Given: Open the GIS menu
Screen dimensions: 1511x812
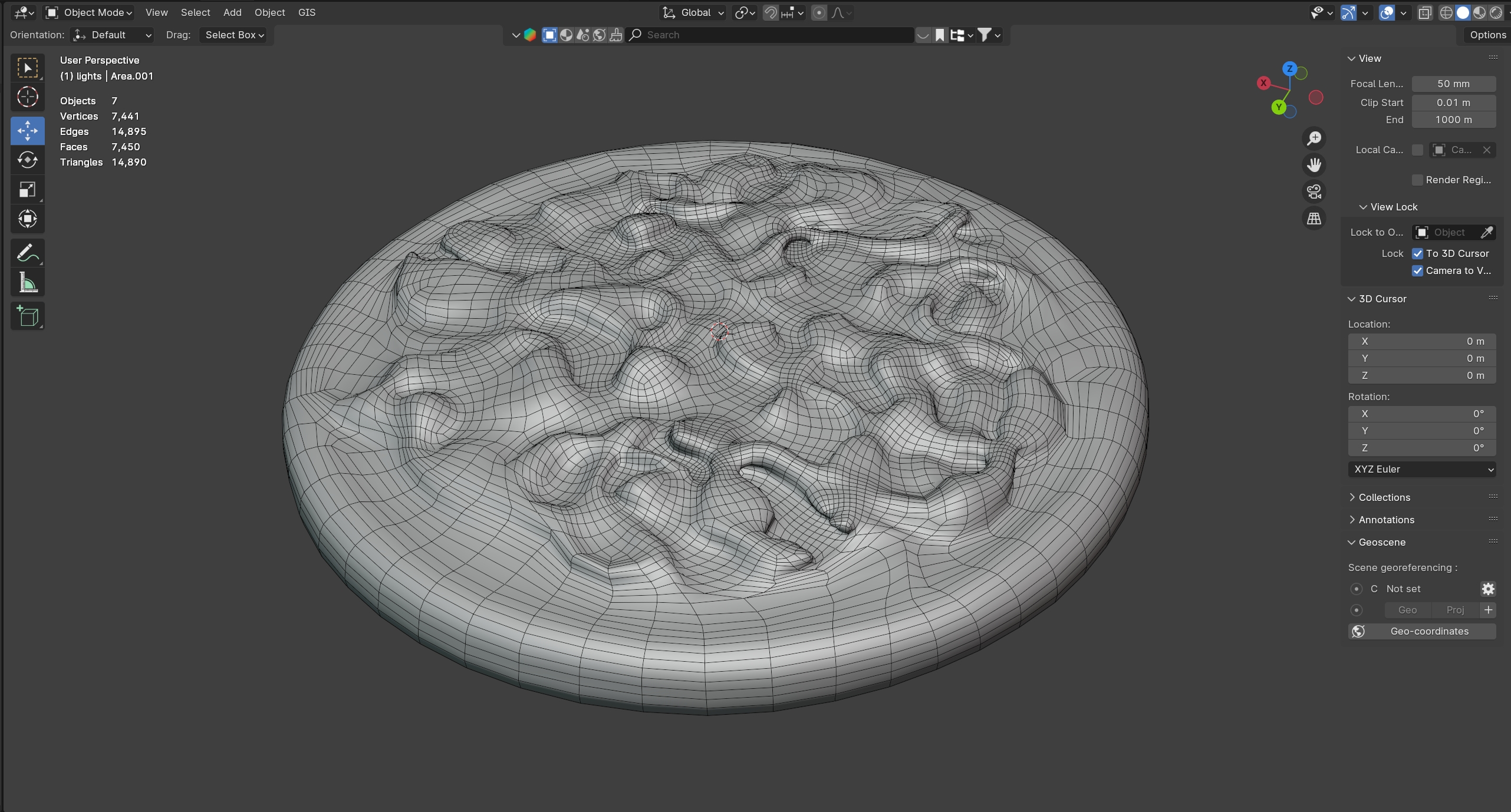Looking at the screenshot, I should click(x=307, y=12).
